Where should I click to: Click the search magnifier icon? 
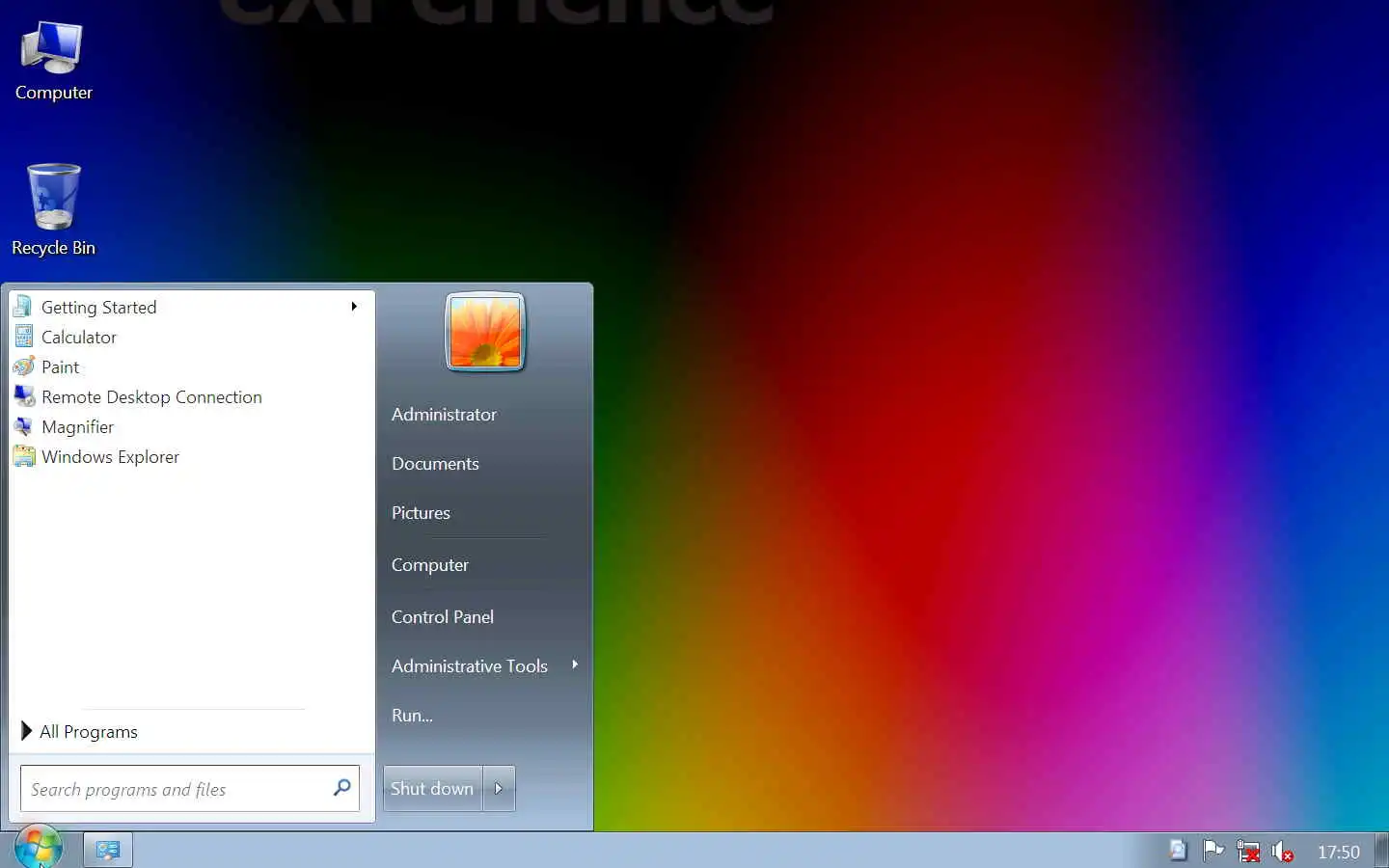(x=341, y=788)
